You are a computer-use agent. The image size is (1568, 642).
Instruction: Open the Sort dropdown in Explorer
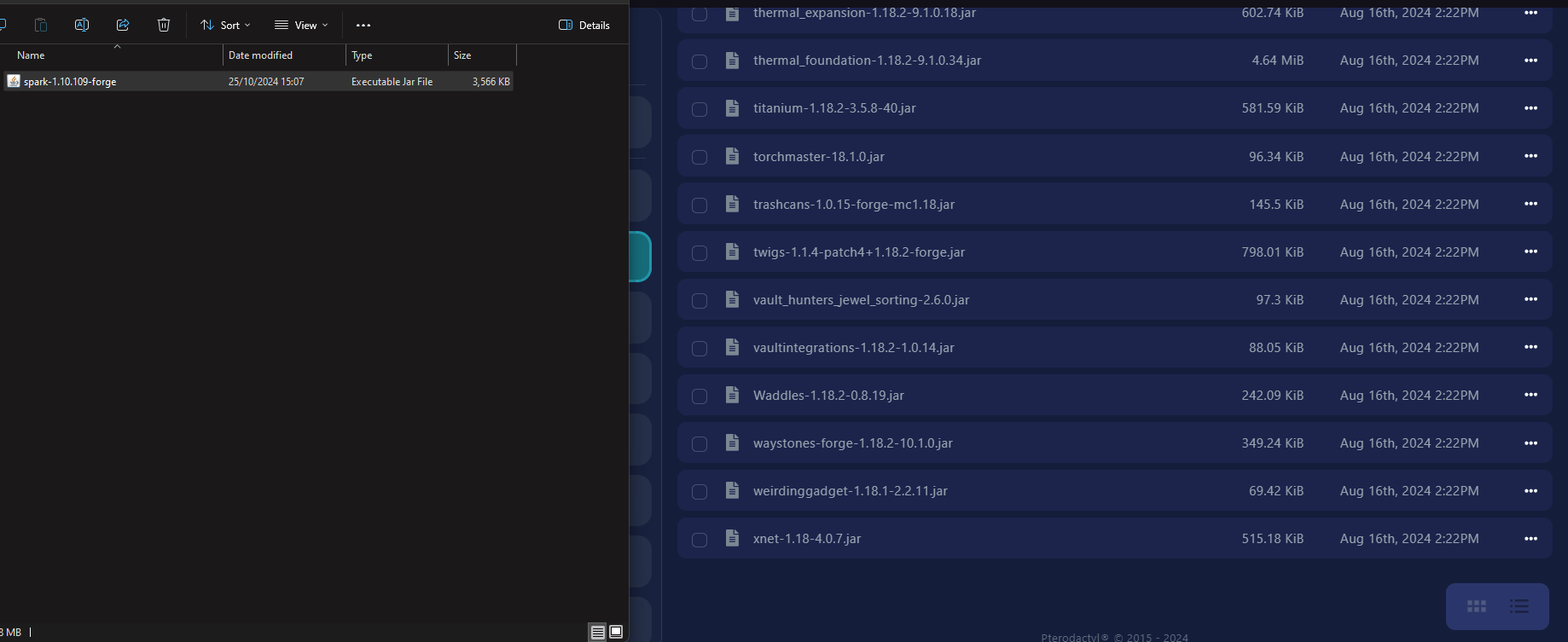[x=225, y=26]
